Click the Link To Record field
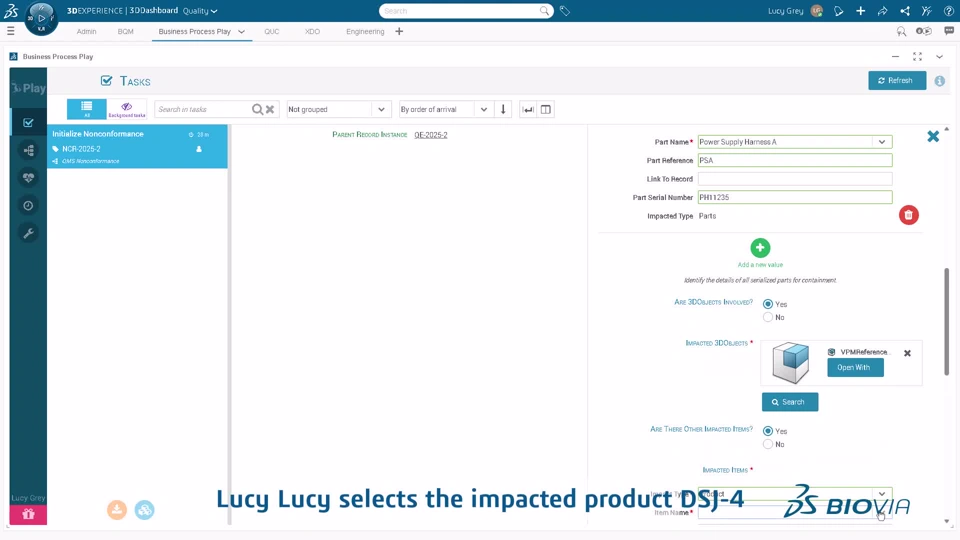960x540 pixels. point(795,179)
